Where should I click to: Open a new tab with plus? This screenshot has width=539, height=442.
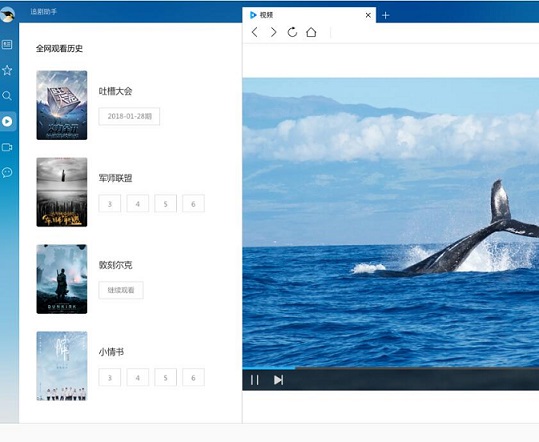[x=386, y=15]
